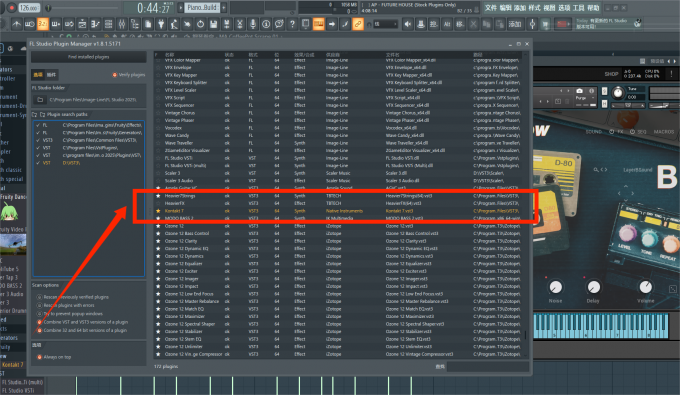Viewport: 680px width, 395px height.
Task: Open the snap selector dropdown in toolbar
Action: (385, 24)
